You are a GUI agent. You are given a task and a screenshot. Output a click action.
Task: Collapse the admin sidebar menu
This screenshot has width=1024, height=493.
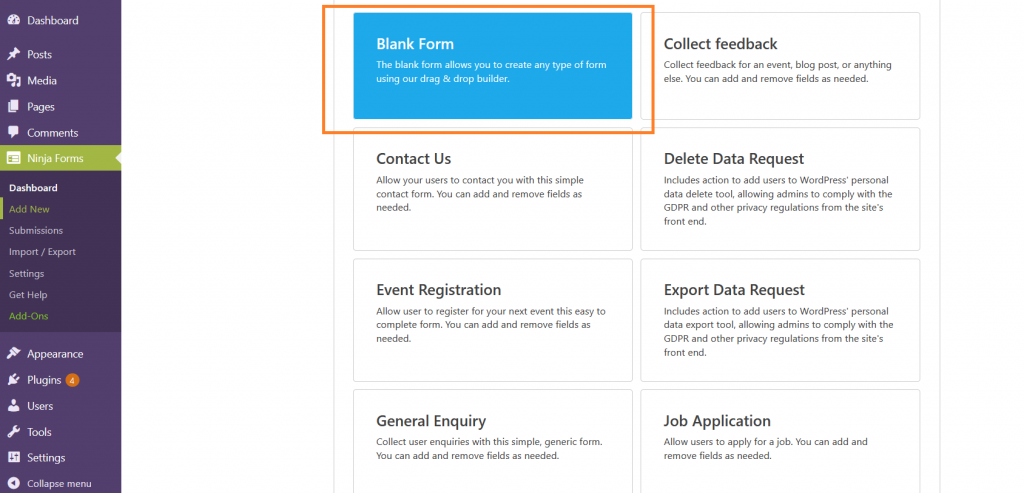50,484
